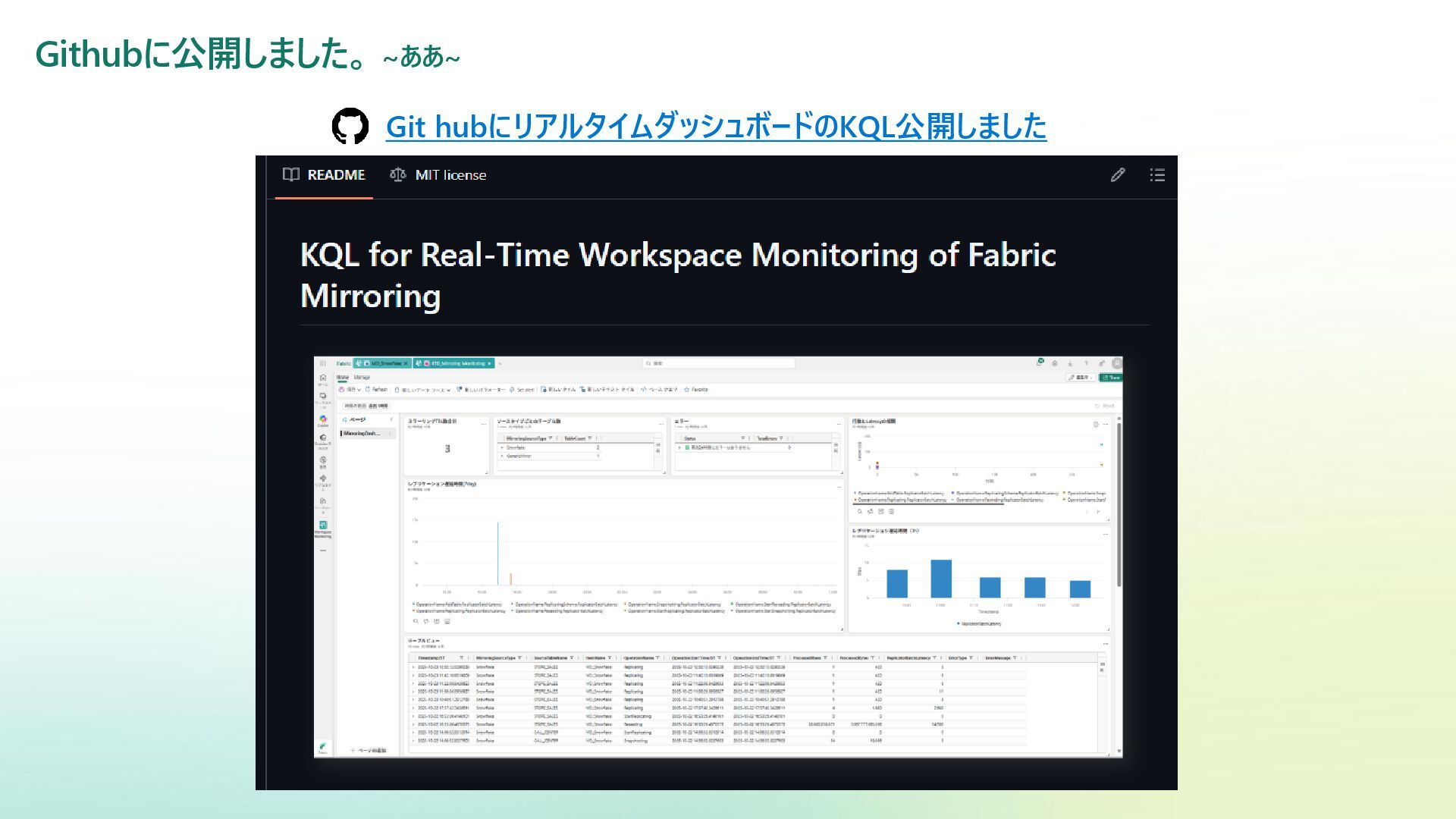Screen dimensions: 1456x819
Task: Switch to the README tab
Action: click(x=324, y=175)
